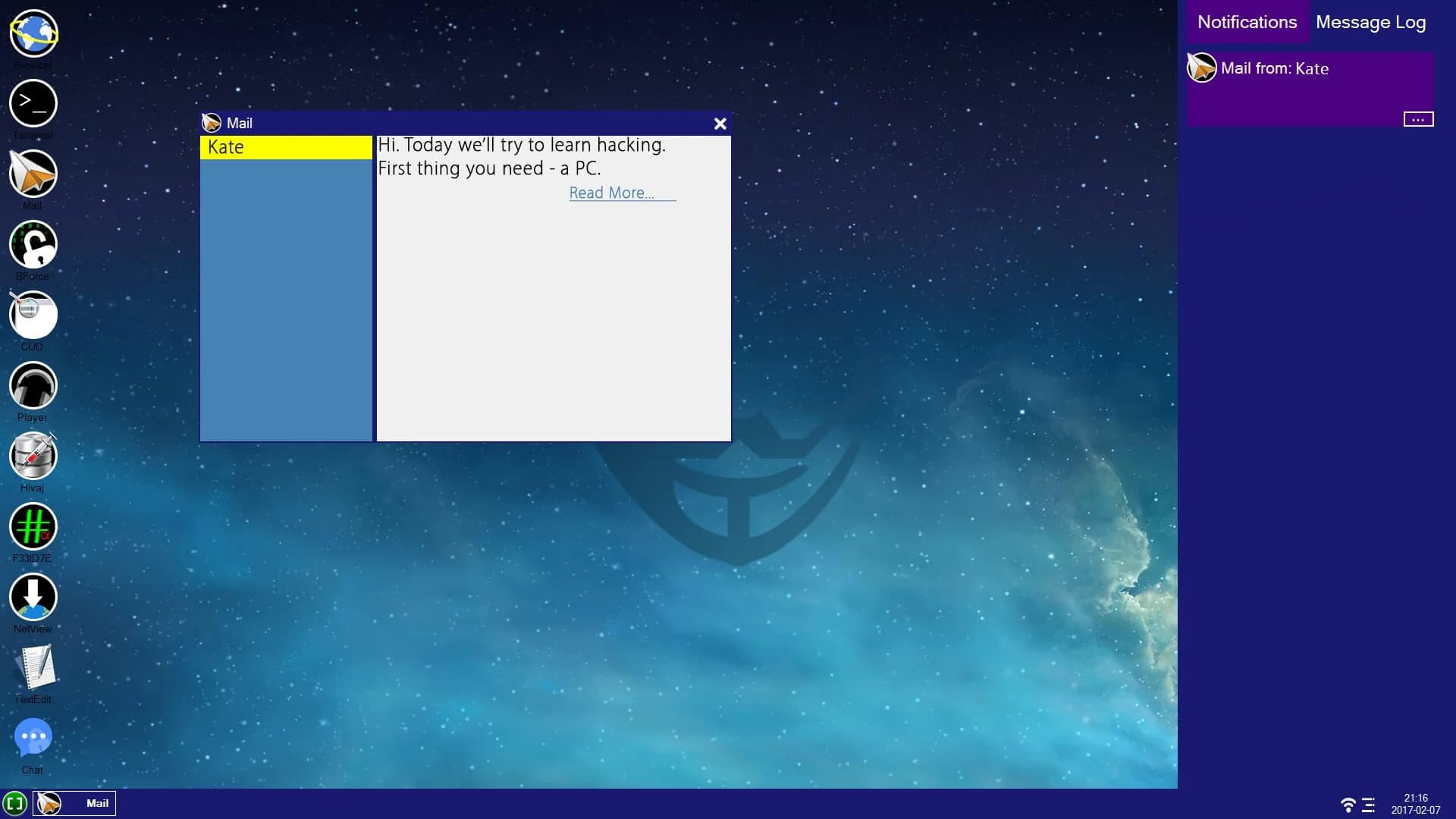Open the Chat application

pos(31,736)
